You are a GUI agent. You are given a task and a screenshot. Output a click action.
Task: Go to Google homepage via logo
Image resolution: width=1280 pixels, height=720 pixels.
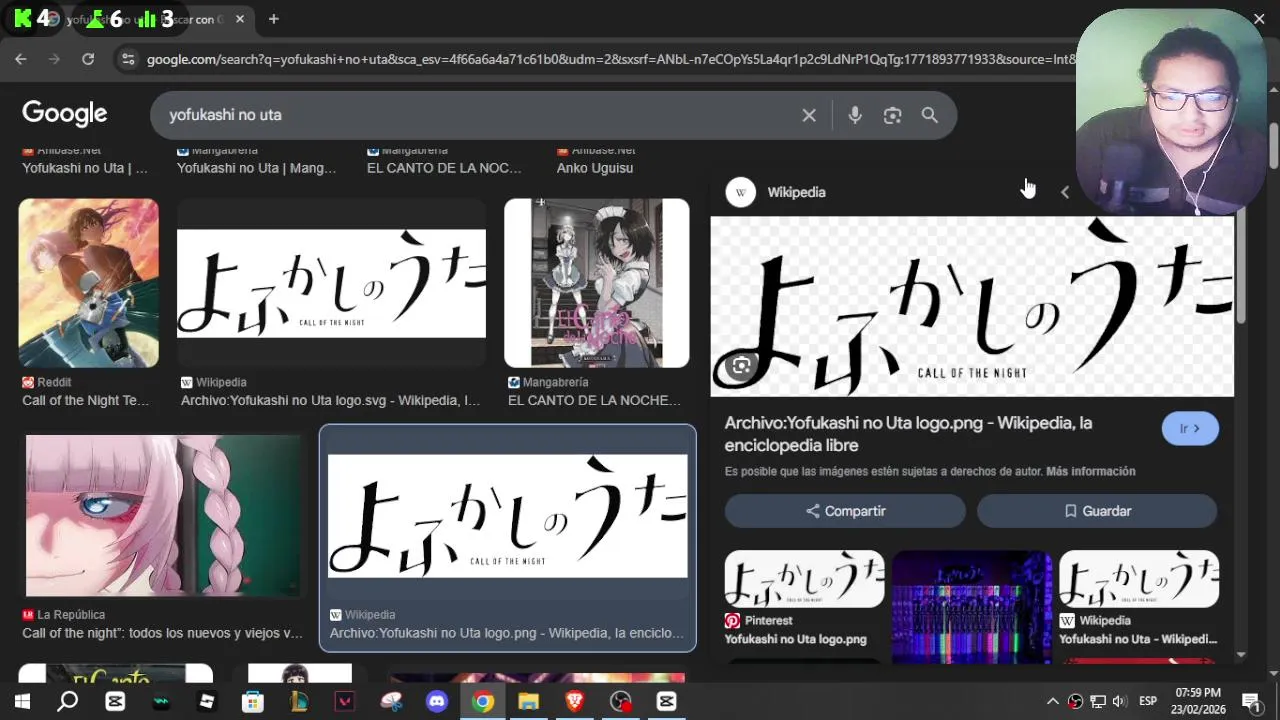point(65,114)
